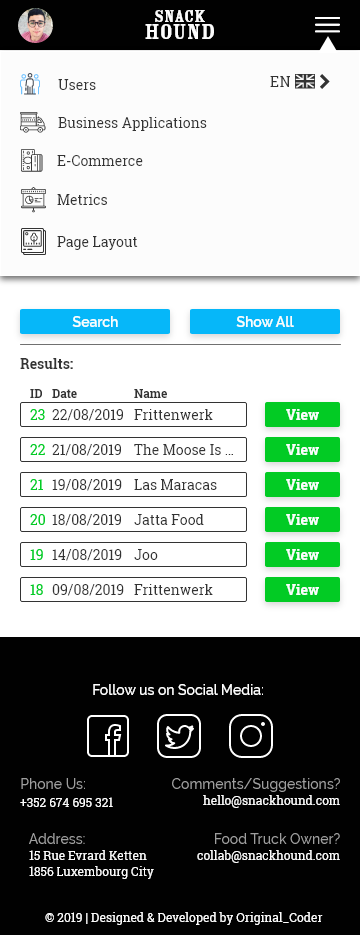Viewport: 360px width, 935px height.
Task: Click the UK flag language option
Action: point(305,82)
